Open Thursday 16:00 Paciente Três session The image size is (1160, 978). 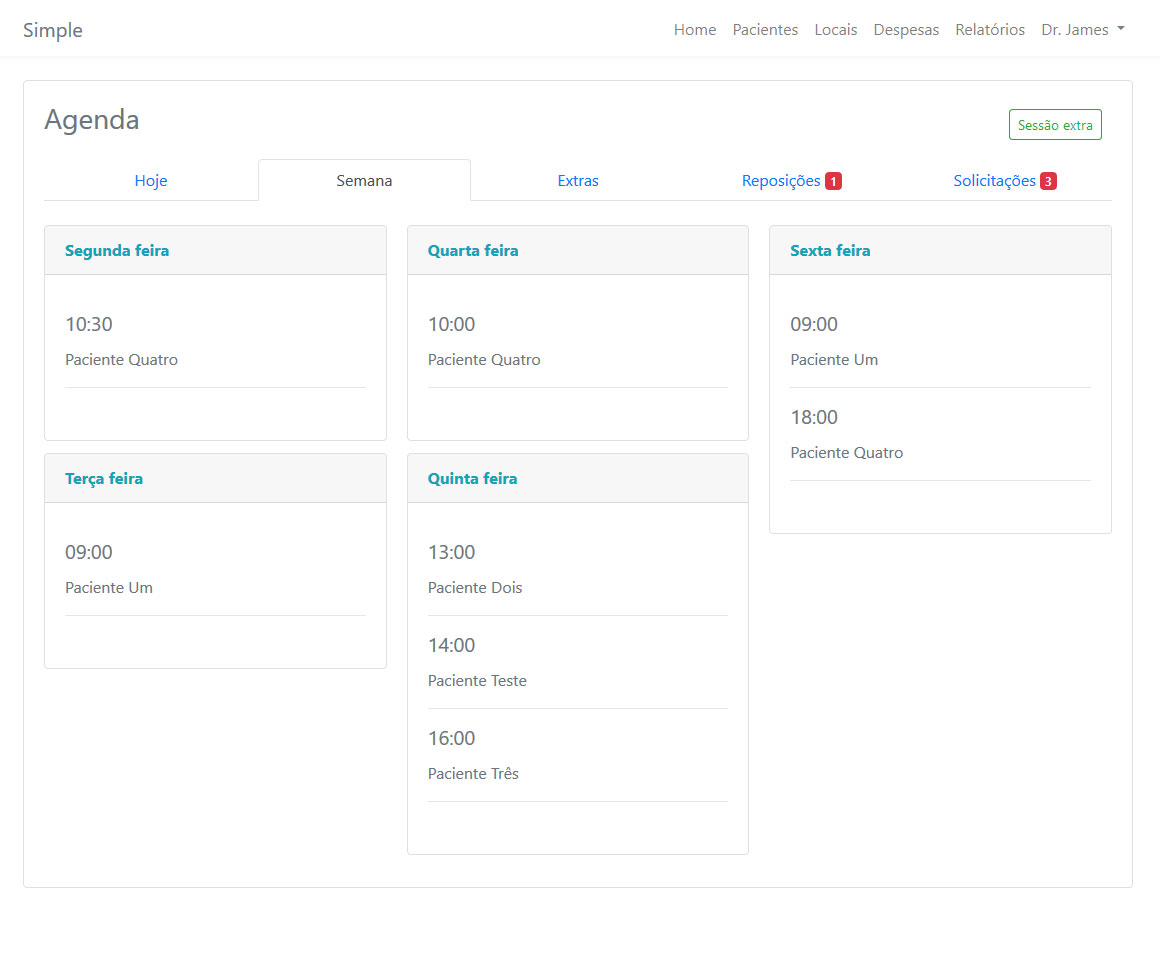(473, 756)
